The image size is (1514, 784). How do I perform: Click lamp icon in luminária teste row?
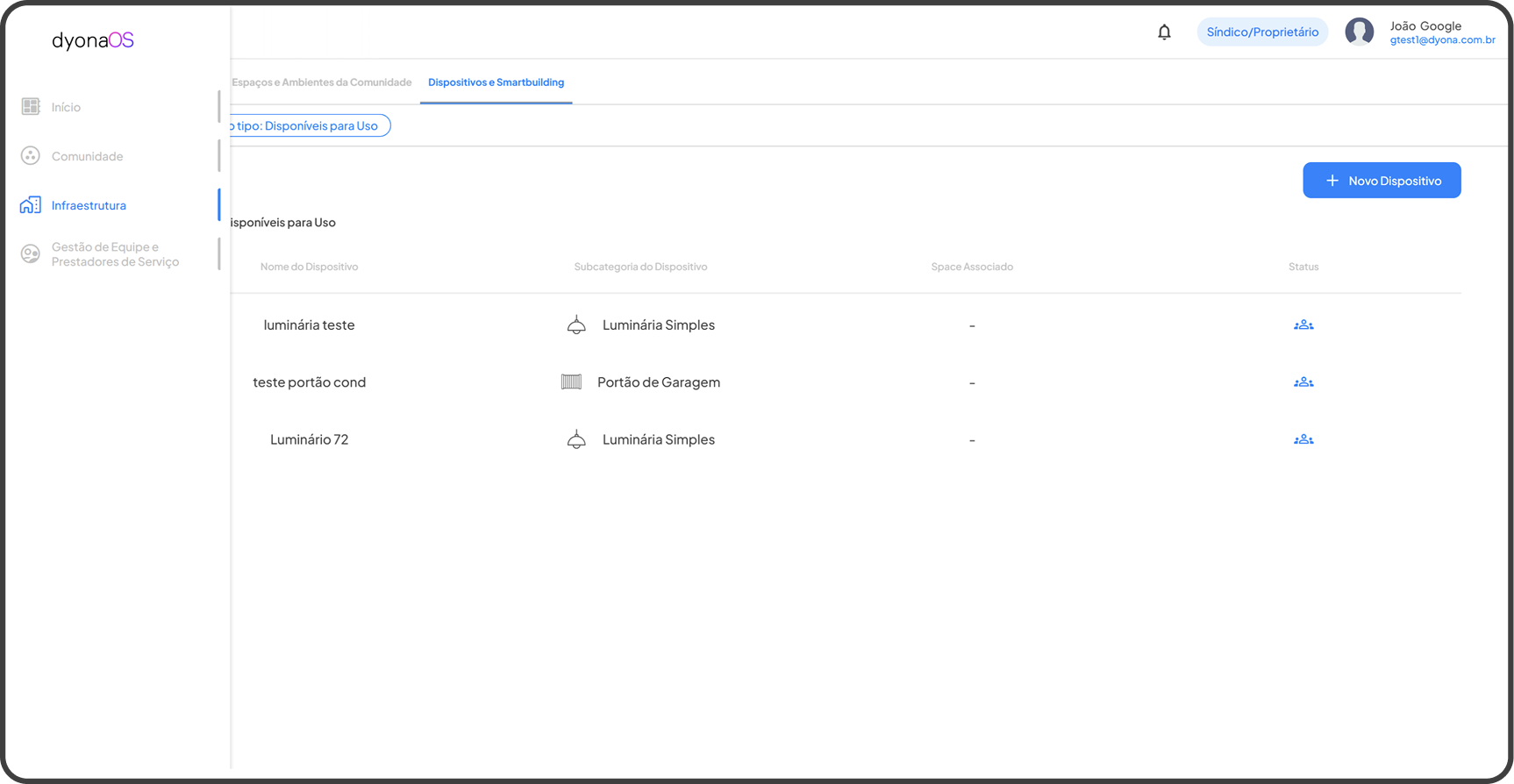pos(576,325)
